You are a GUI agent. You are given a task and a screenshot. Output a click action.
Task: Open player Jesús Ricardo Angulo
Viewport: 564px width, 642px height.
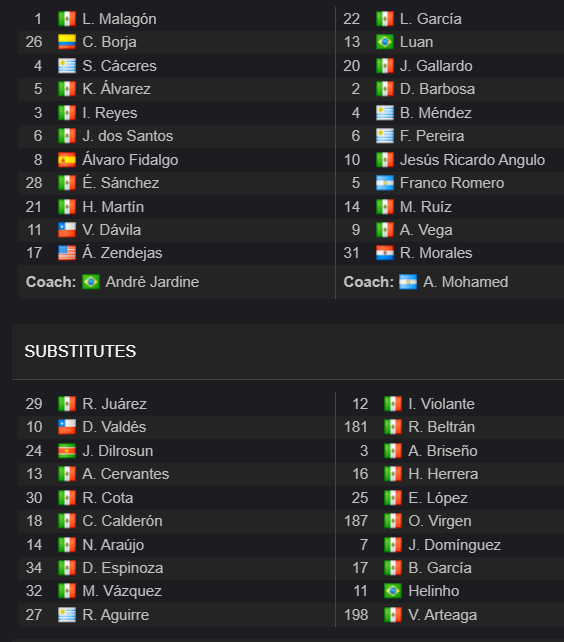pyautogui.click(x=472, y=160)
